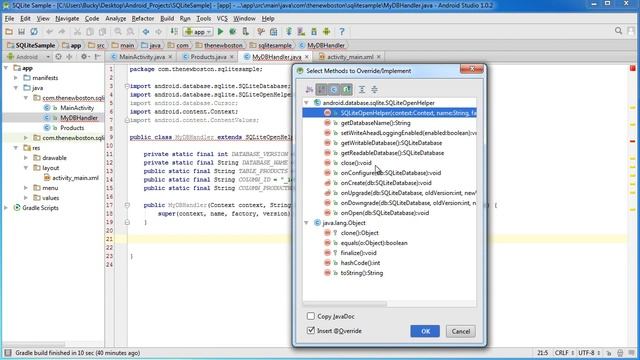Click the Help question mark icon
This screenshot has height=360, width=640.
(342, 31)
